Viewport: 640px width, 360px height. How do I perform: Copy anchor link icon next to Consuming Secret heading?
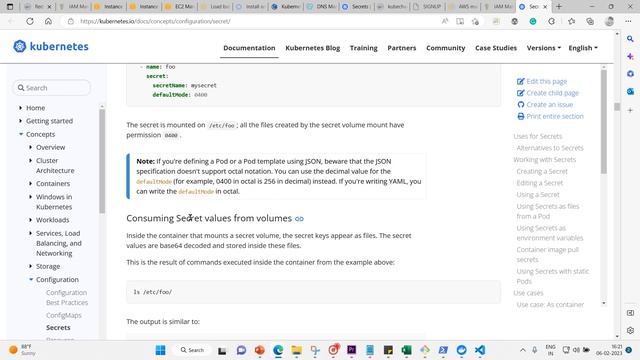[299, 219]
